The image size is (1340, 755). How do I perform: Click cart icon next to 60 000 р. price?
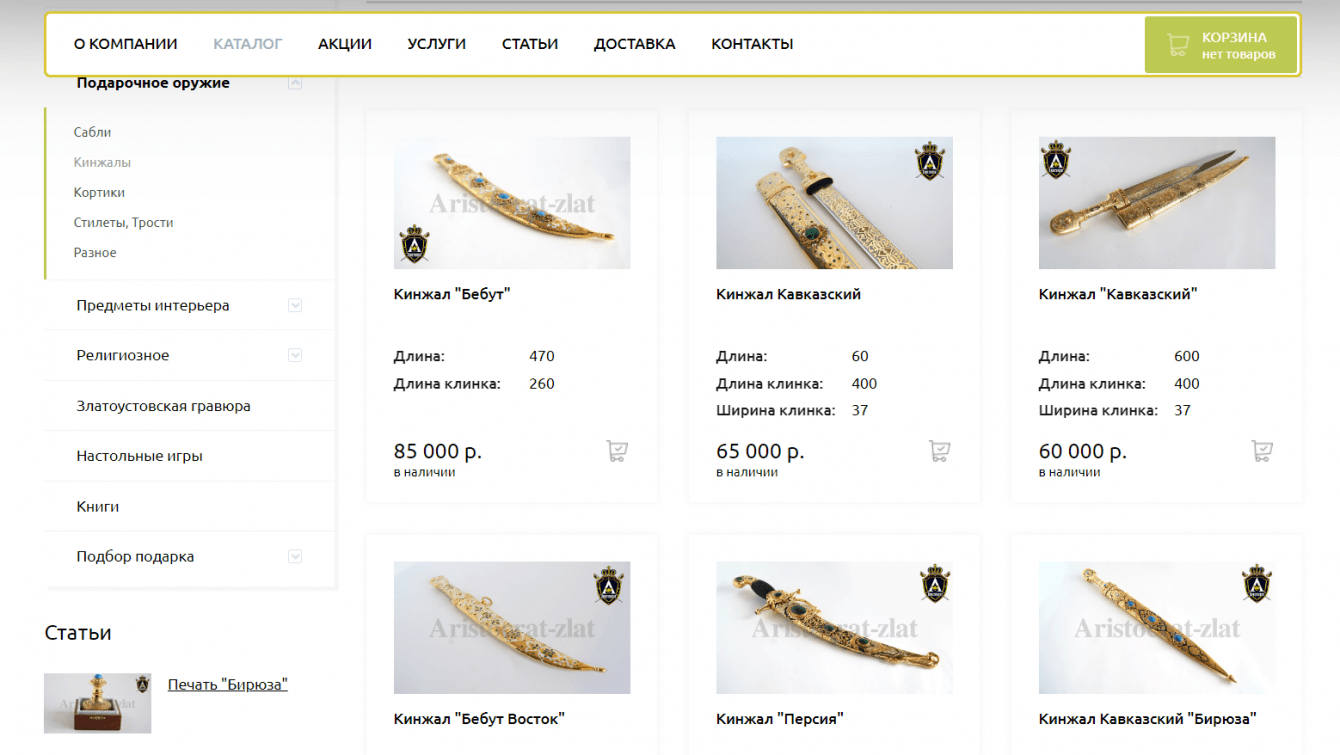(x=1262, y=451)
